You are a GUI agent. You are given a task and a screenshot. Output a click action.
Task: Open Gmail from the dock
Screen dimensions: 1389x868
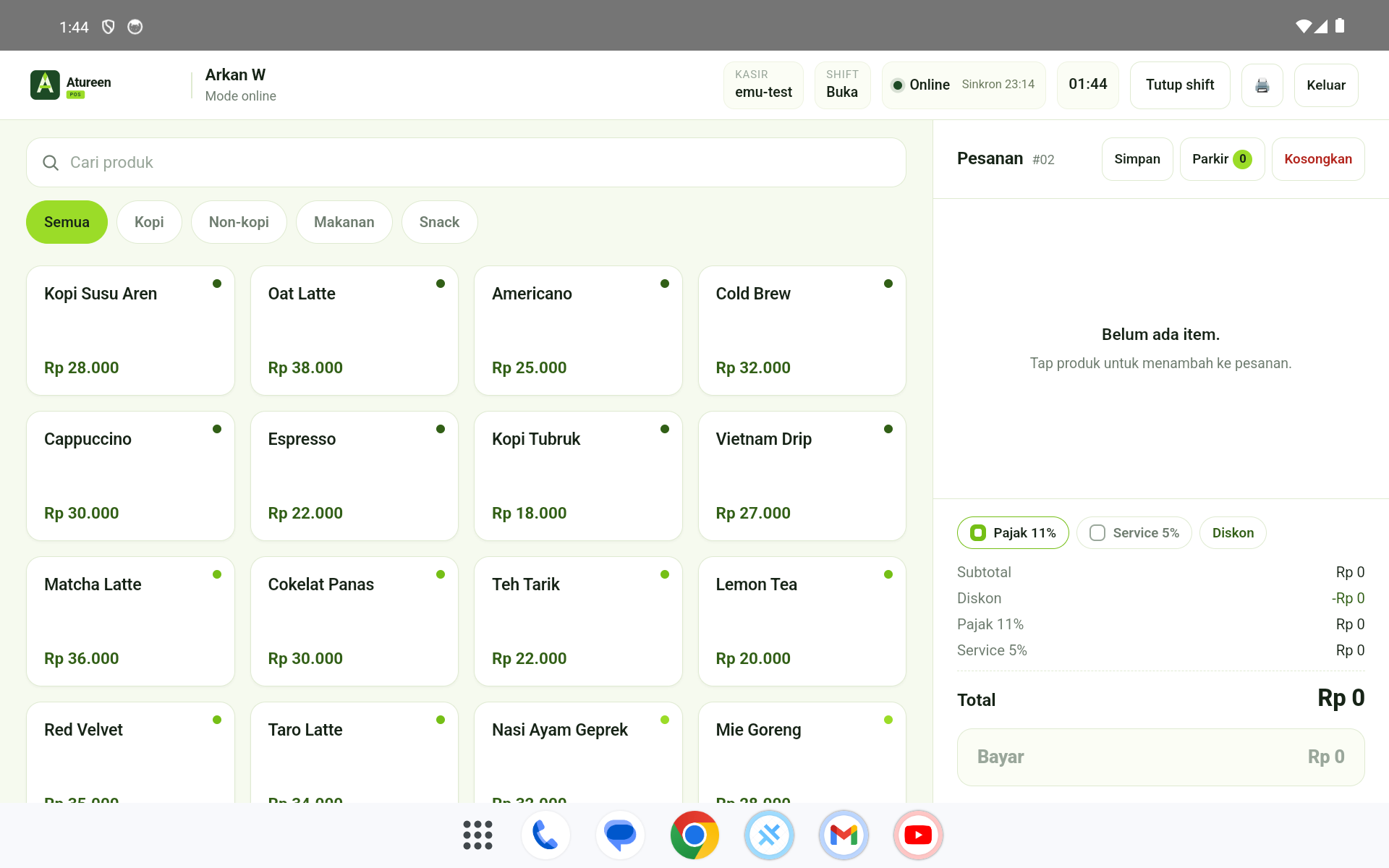844,835
